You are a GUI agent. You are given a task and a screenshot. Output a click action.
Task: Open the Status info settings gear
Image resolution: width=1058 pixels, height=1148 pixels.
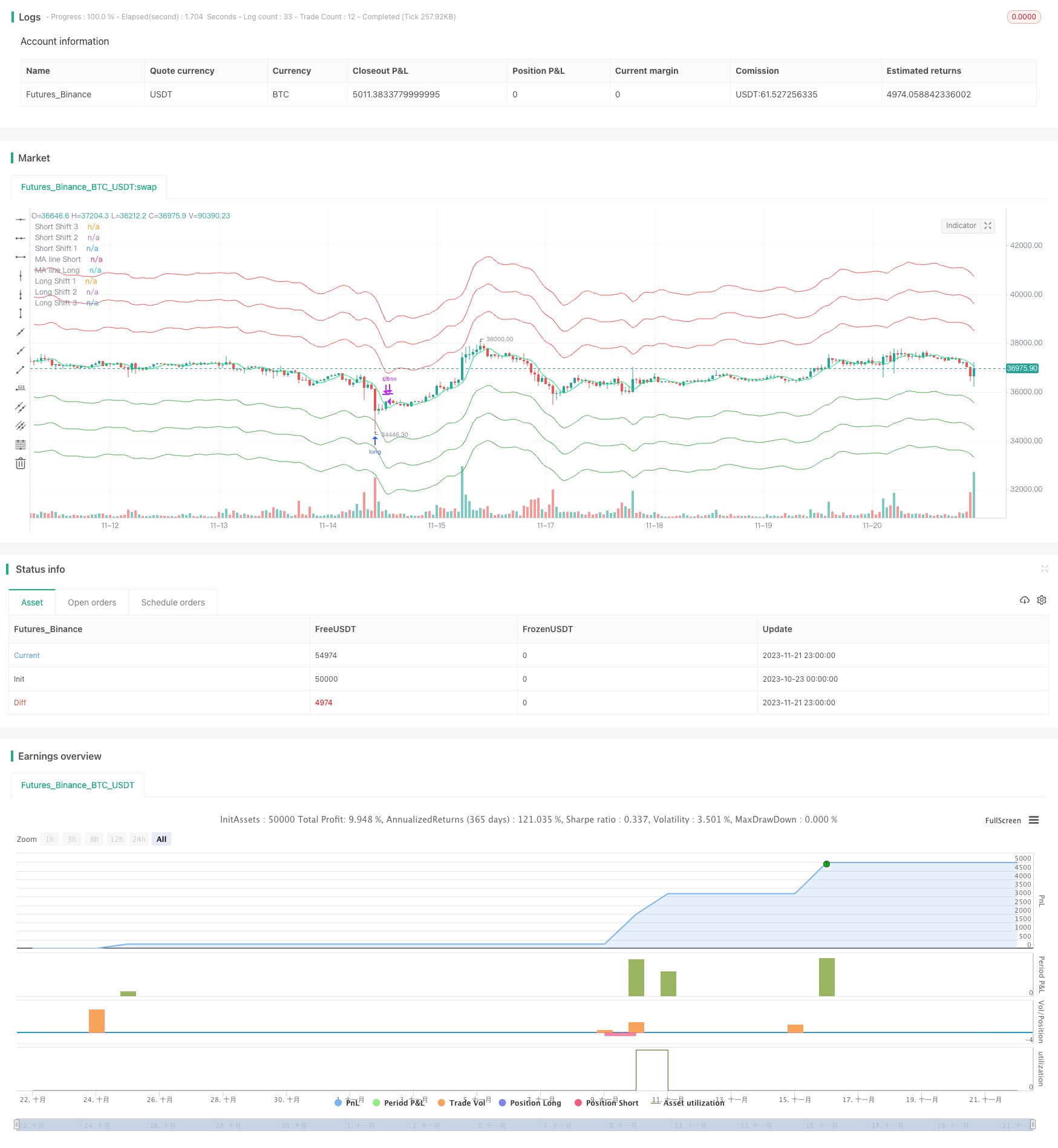(1042, 600)
